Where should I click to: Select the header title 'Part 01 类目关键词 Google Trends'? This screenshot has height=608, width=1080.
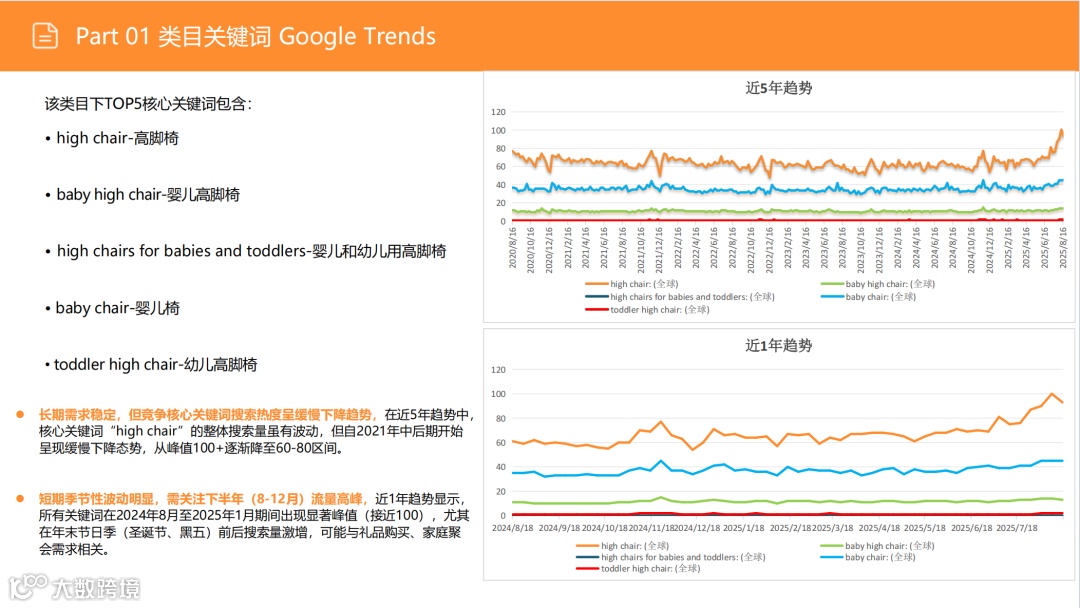(256, 36)
